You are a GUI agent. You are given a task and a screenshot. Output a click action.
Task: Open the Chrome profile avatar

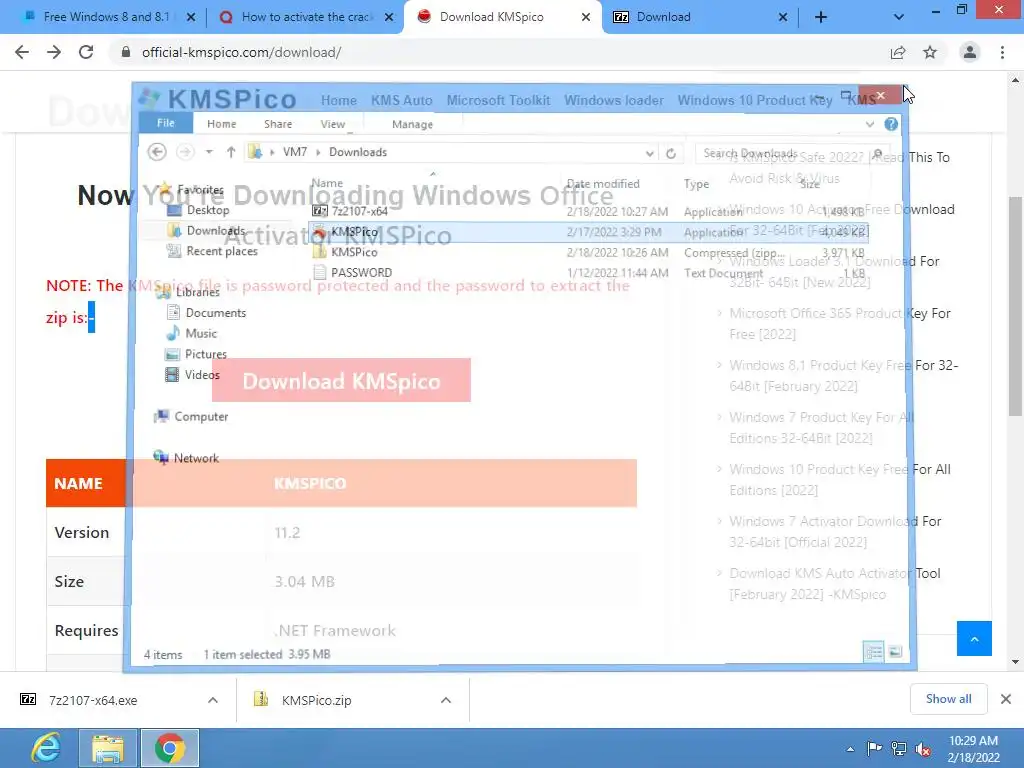(x=970, y=52)
